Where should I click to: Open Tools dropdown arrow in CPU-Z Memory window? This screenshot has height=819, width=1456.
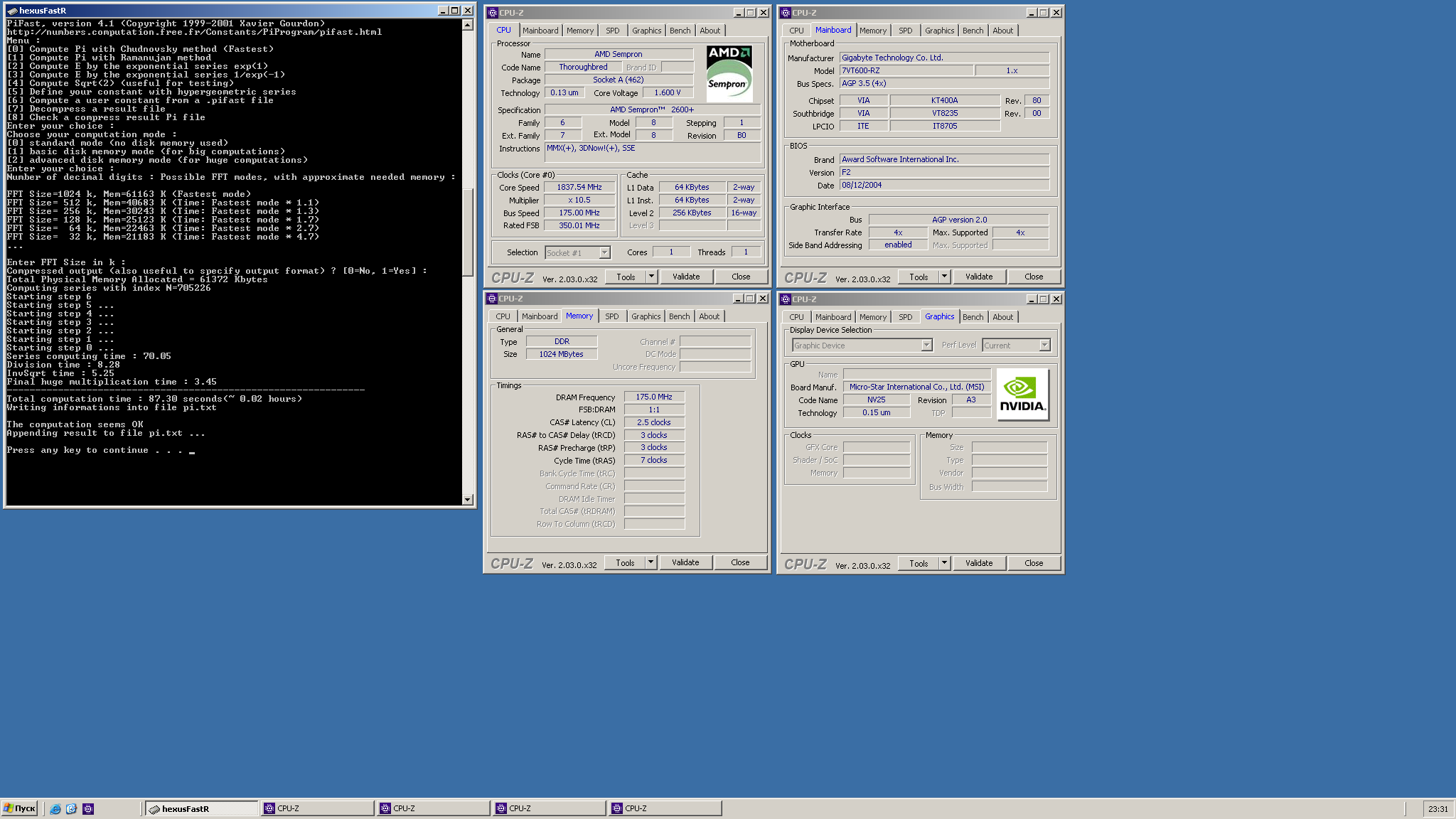[651, 562]
